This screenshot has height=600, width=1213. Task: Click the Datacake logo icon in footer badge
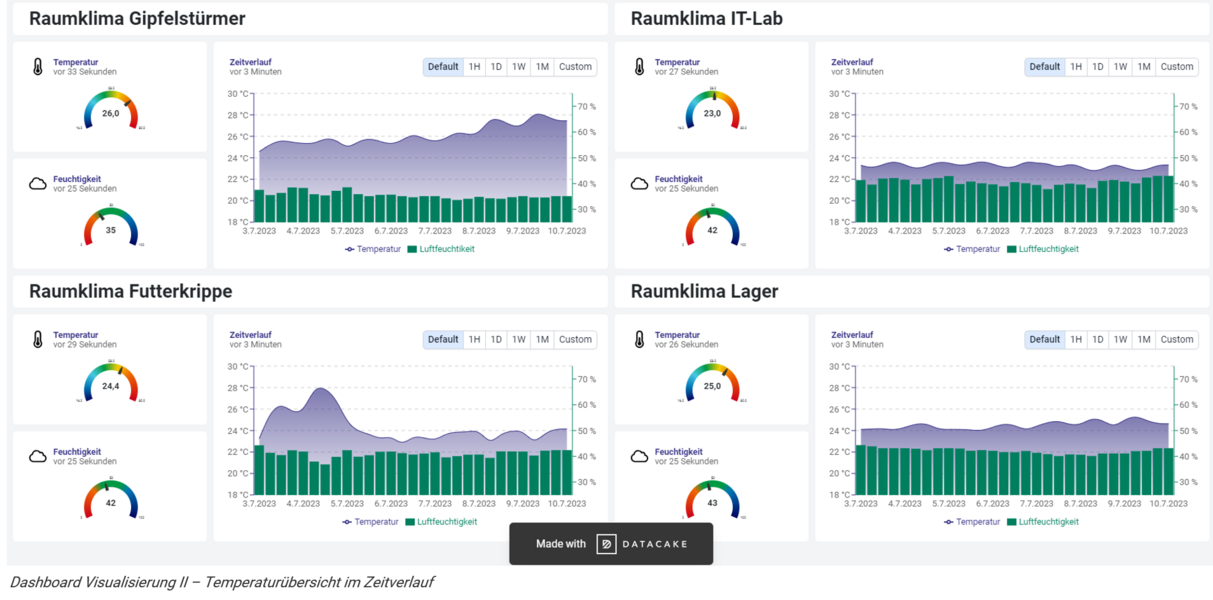606,544
